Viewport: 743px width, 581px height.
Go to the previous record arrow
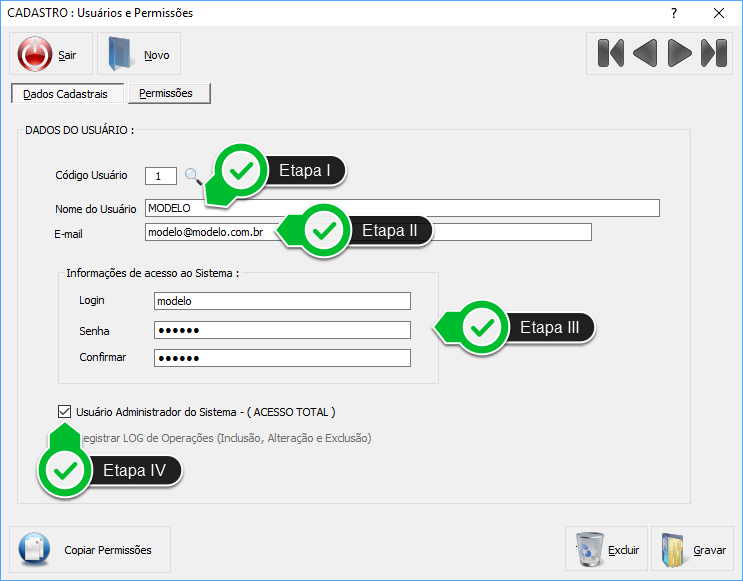pyautogui.click(x=645, y=53)
